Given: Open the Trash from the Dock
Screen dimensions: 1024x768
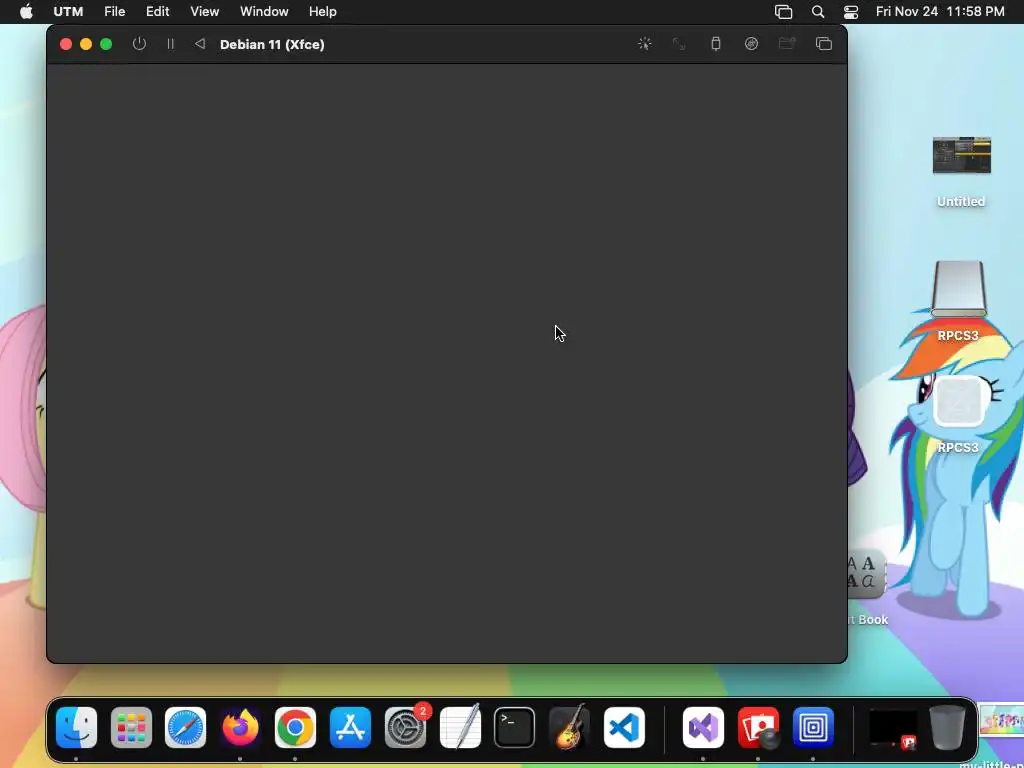Looking at the screenshot, I should (948, 727).
